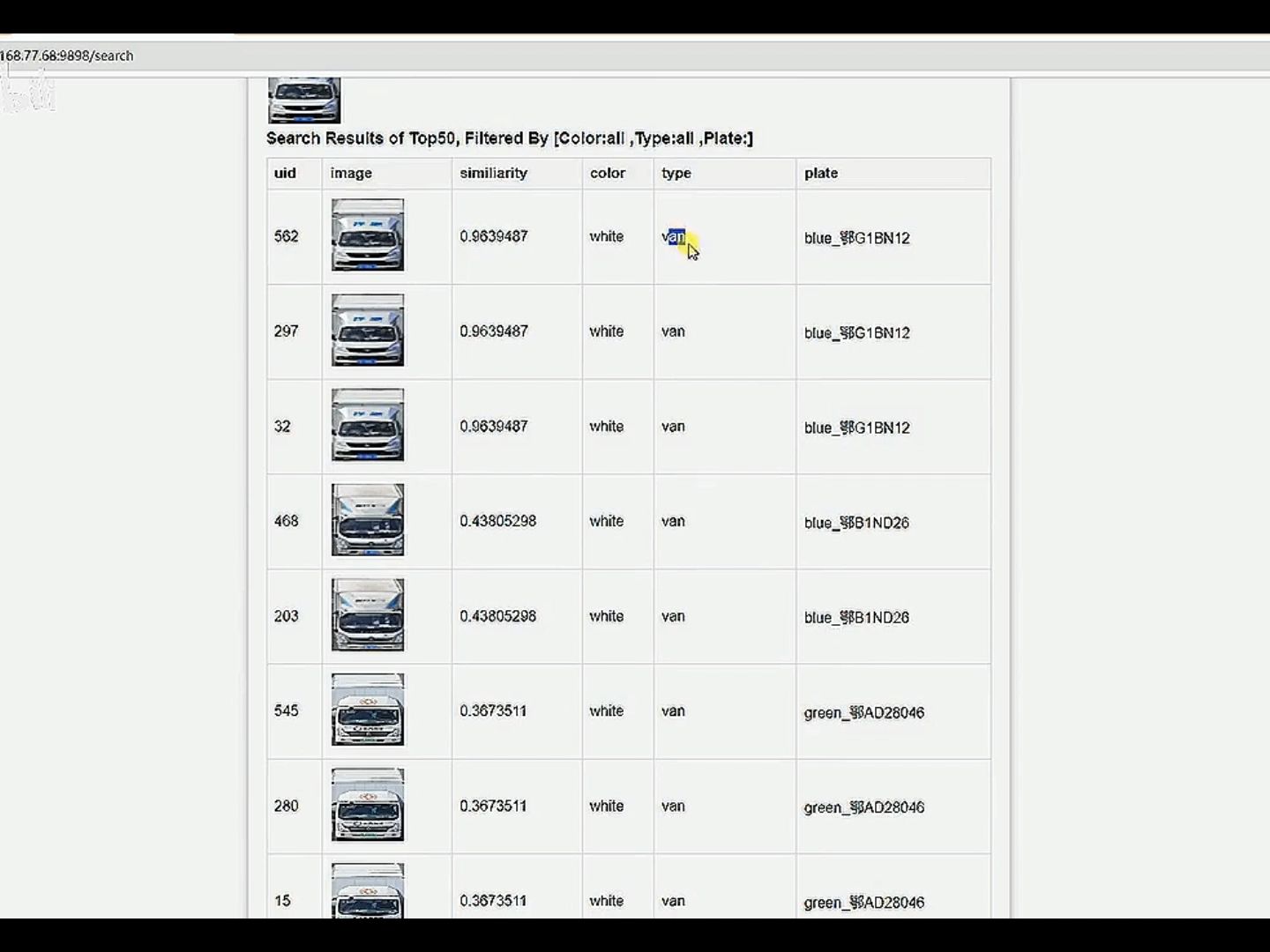The width and height of the screenshot is (1270, 952).
Task: Click 'white' color in row 297
Action: (x=607, y=331)
